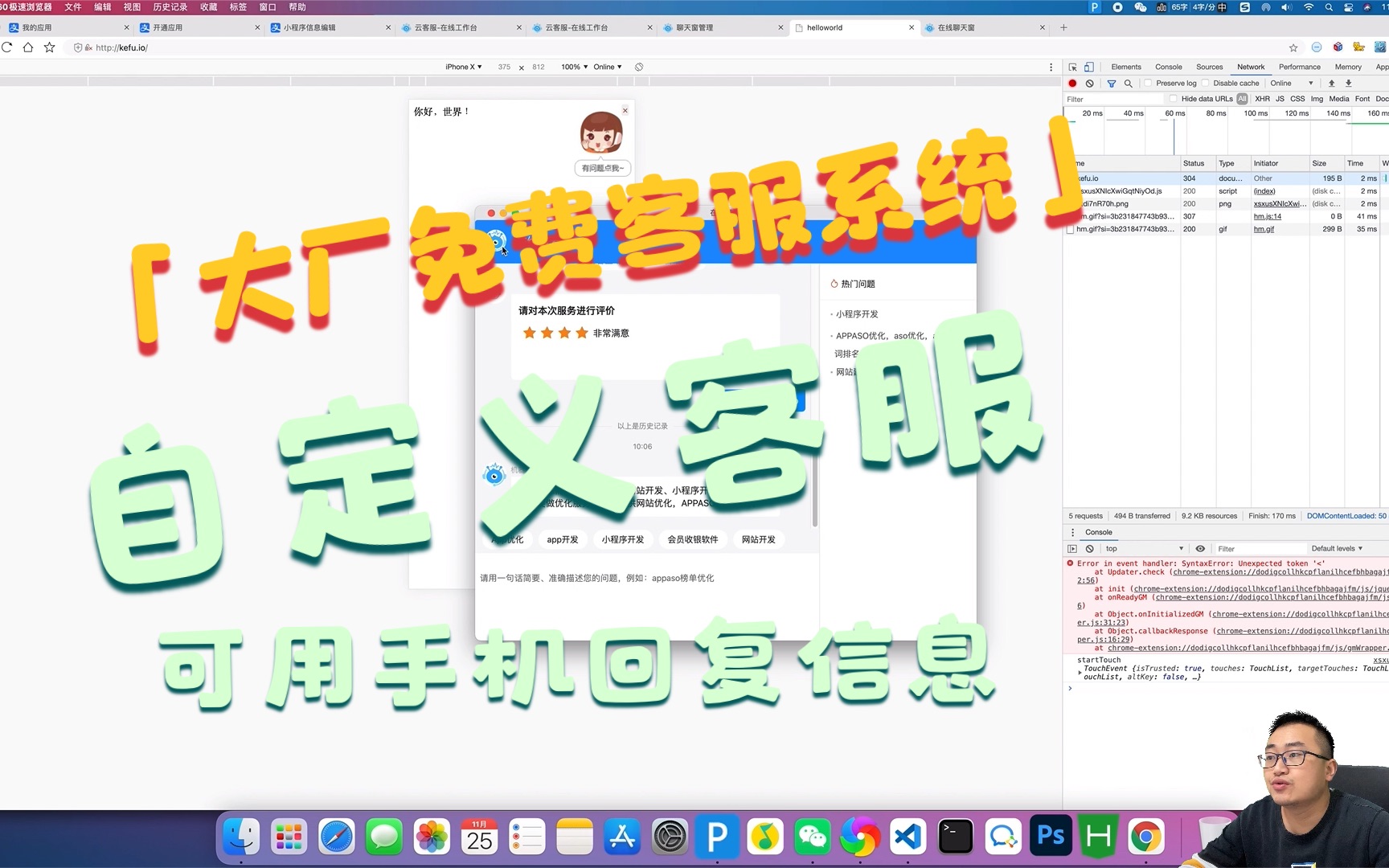Open console context dropdown showing top

pyautogui.click(x=1145, y=549)
